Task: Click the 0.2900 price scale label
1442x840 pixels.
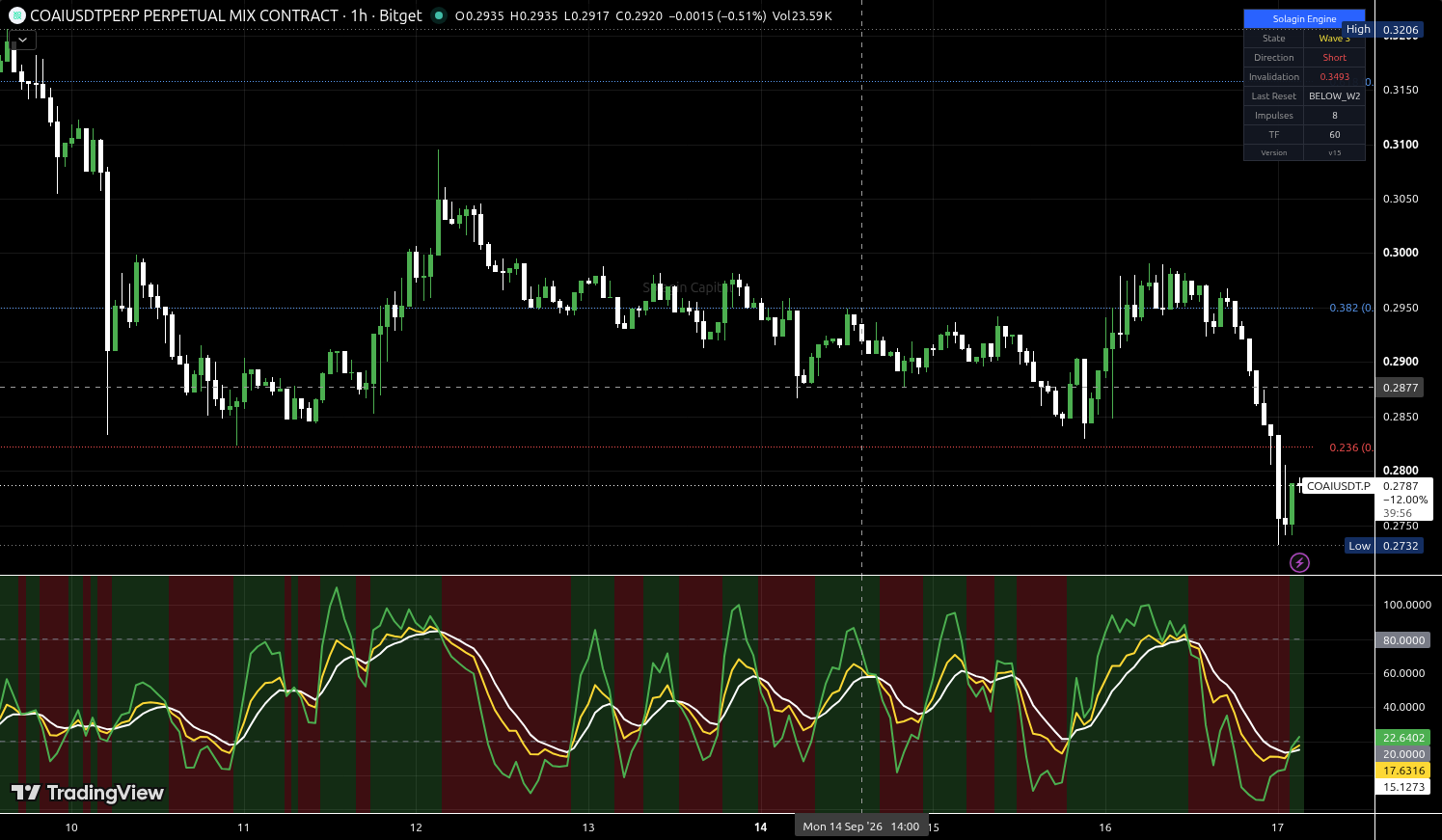Action: click(1401, 362)
